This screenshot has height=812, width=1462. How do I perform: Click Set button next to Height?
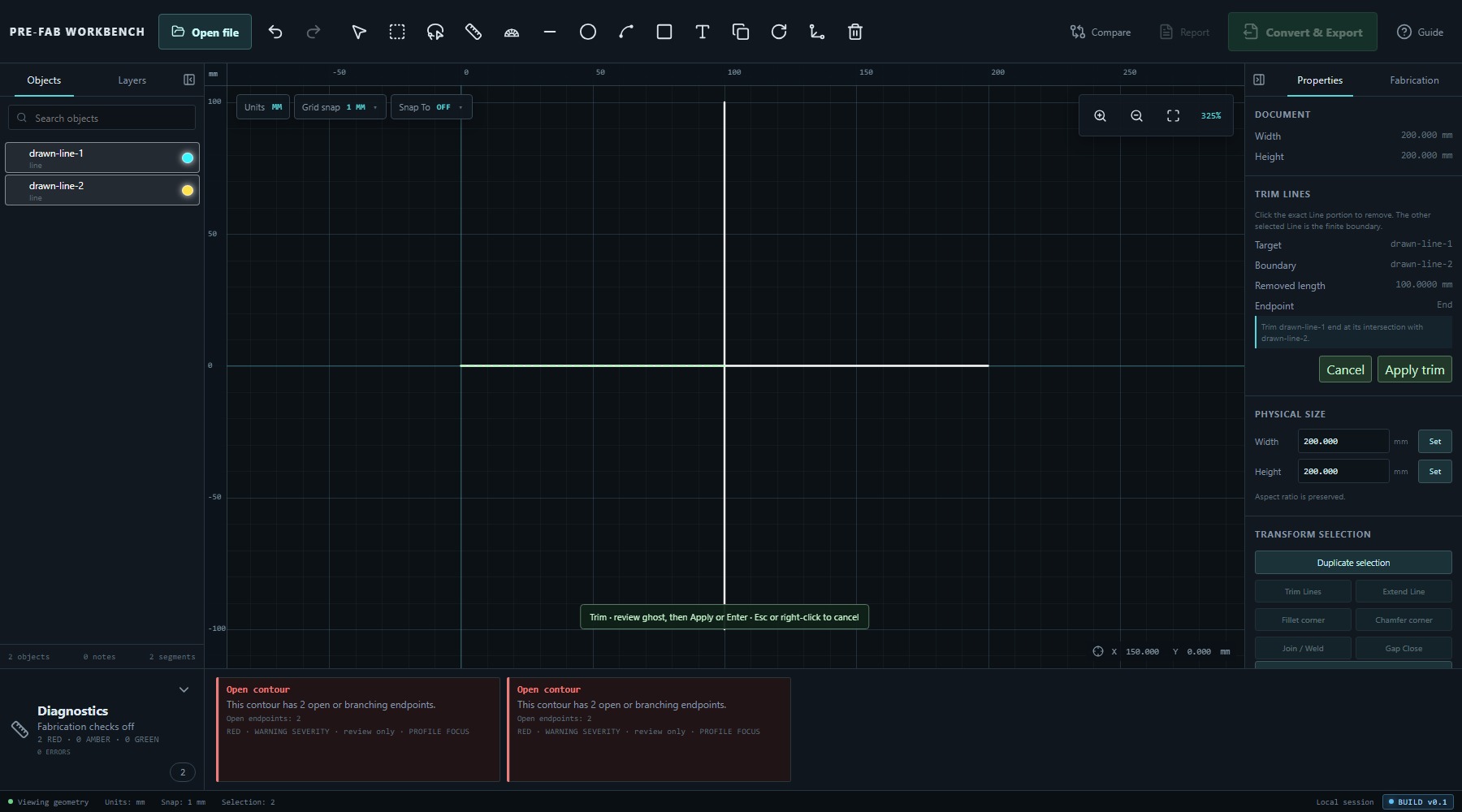pos(1434,471)
